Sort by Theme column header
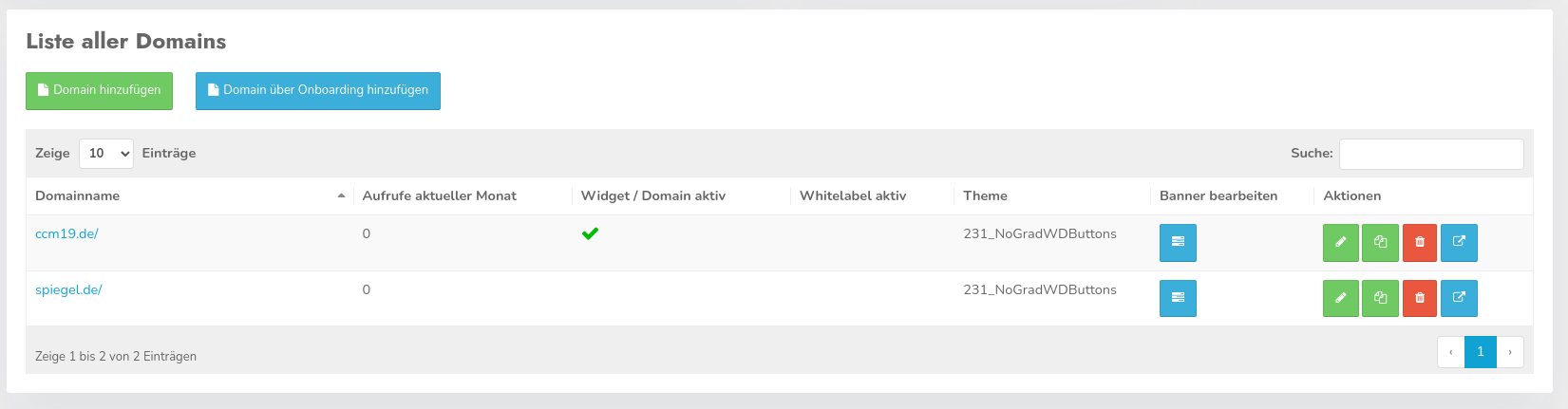The image size is (1568, 409). pos(985,195)
